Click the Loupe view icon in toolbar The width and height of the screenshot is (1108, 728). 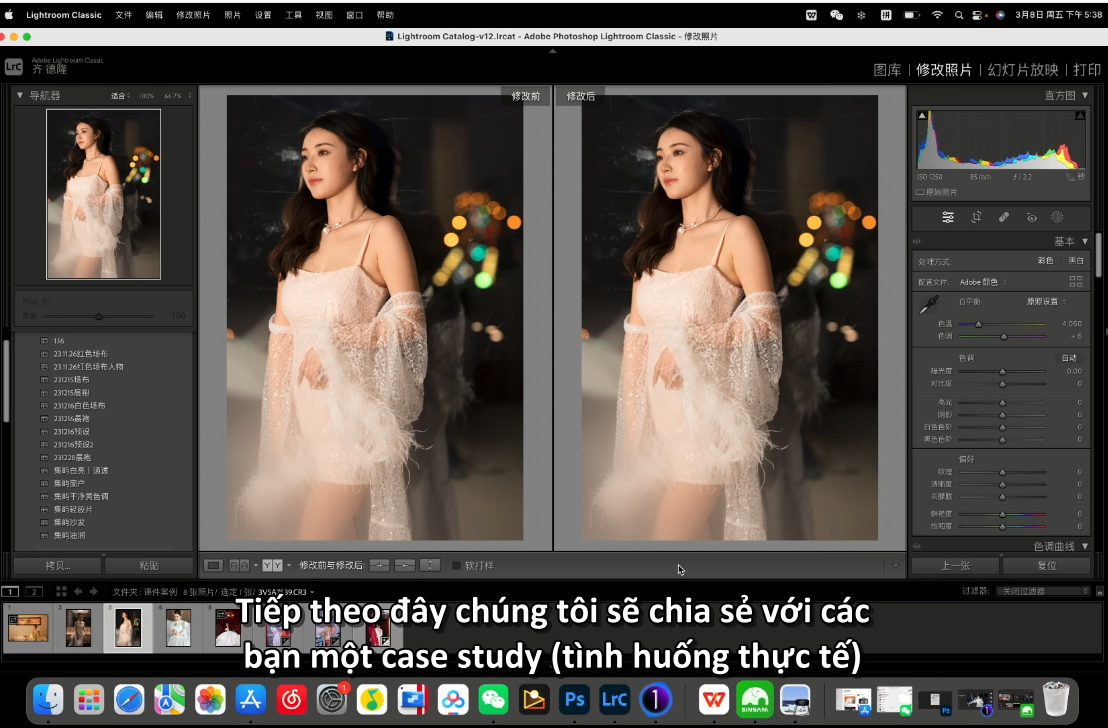click(213, 565)
